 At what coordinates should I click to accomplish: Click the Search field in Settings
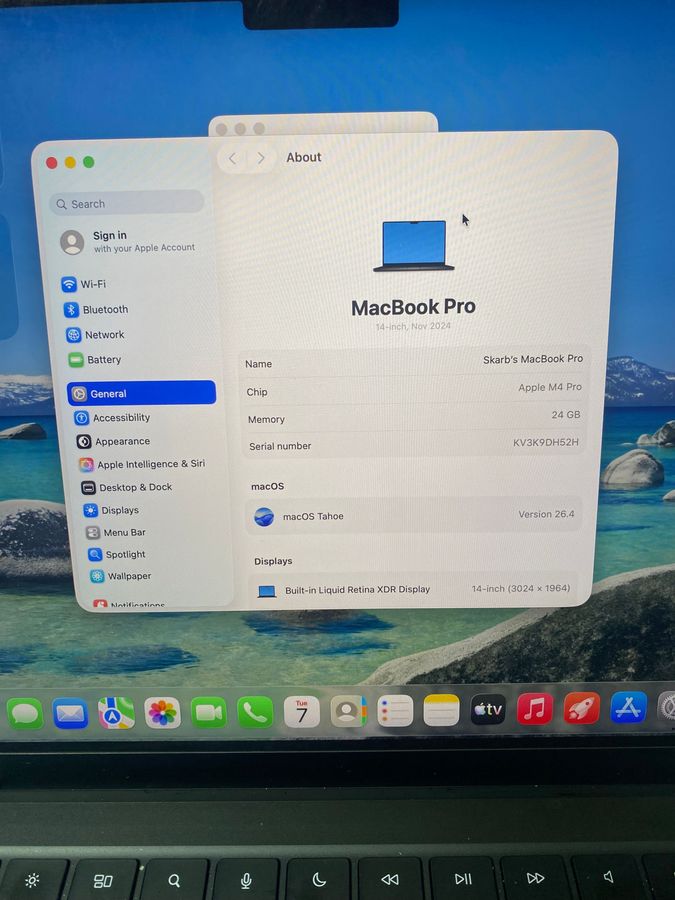coord(127,204)
